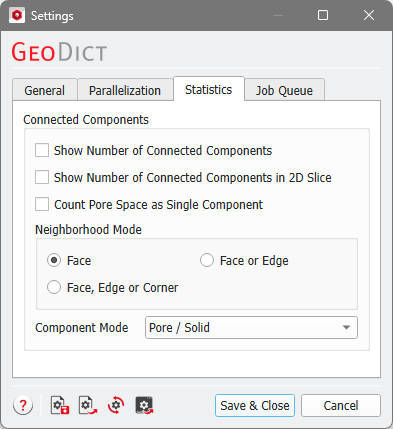393x429 pixels.
Task: Click the Cancel button
Action: [x=341, y=406]
